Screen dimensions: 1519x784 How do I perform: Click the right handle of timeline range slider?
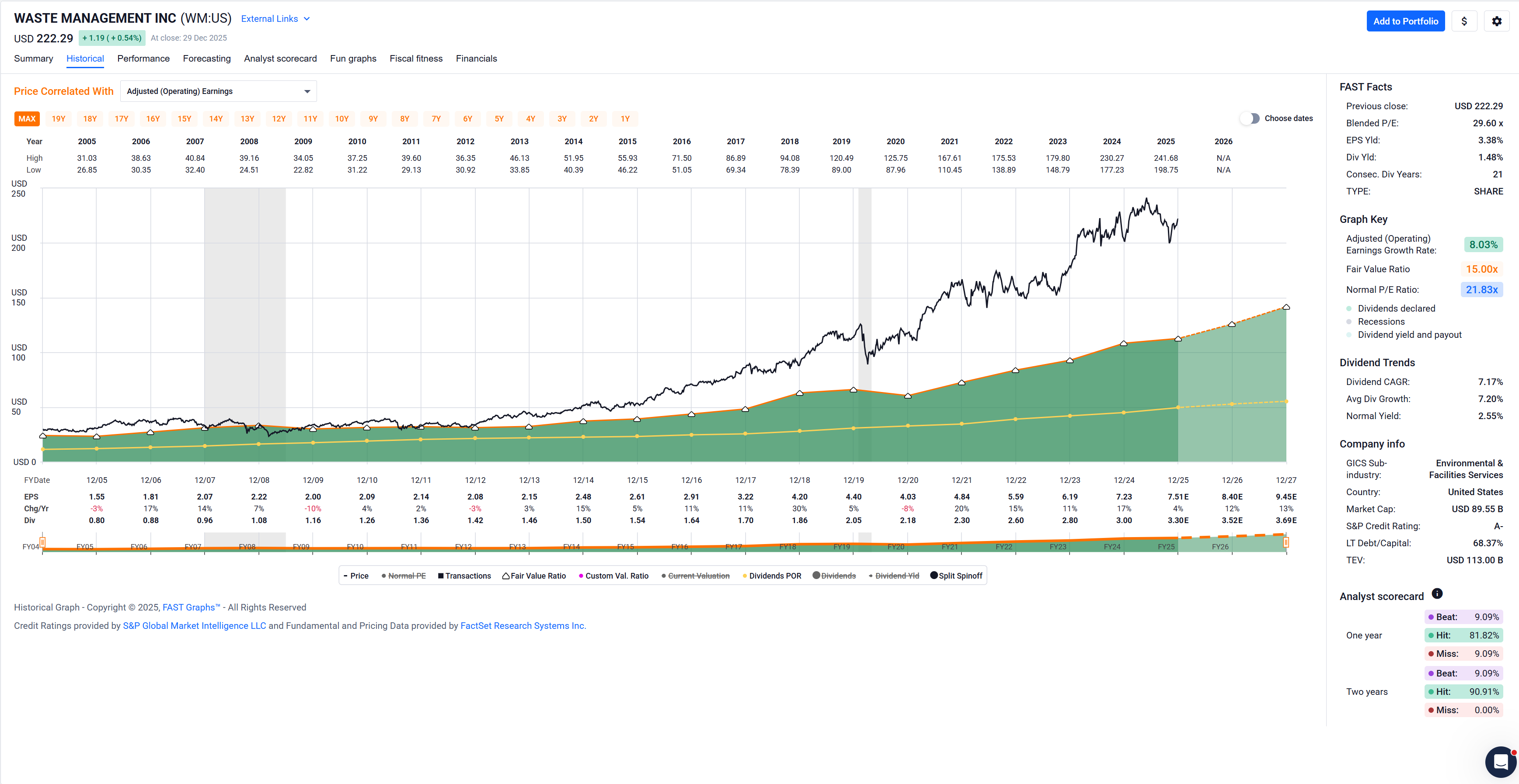point(1286,542)
